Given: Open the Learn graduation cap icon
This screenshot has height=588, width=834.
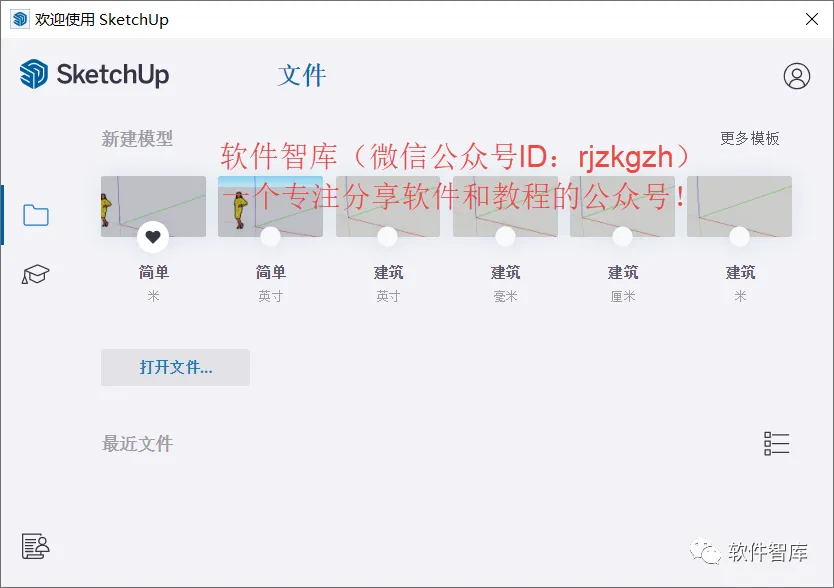Looking at the screenshot, I should pos(36,274).
